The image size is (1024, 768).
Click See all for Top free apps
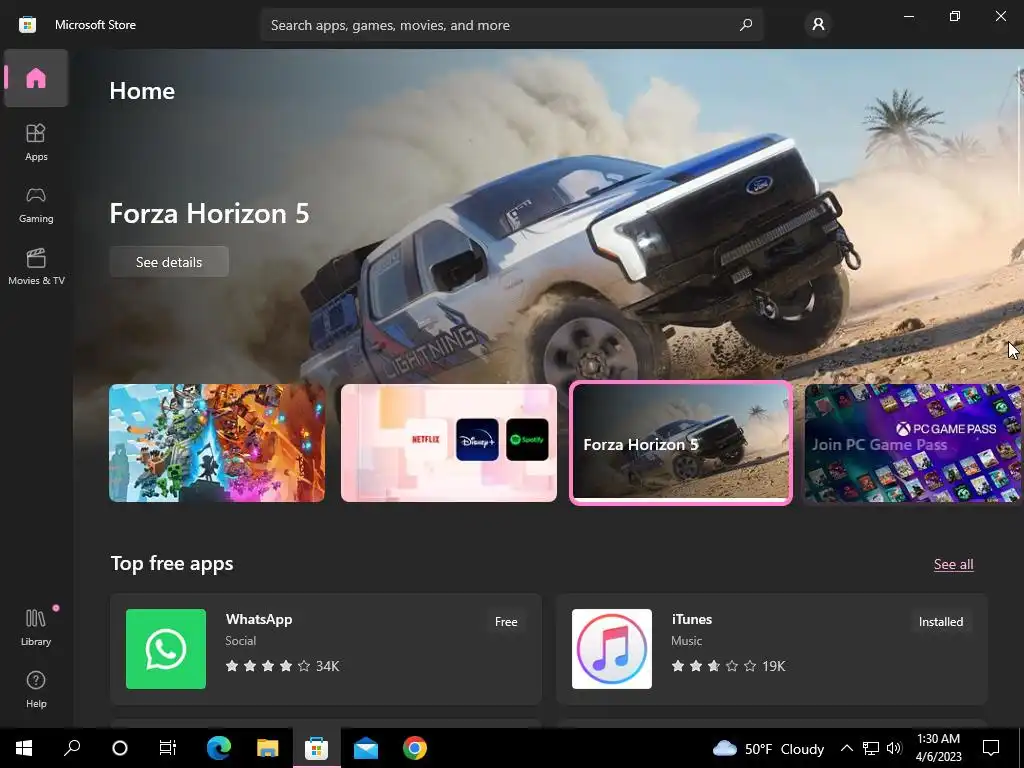point(953,564)
